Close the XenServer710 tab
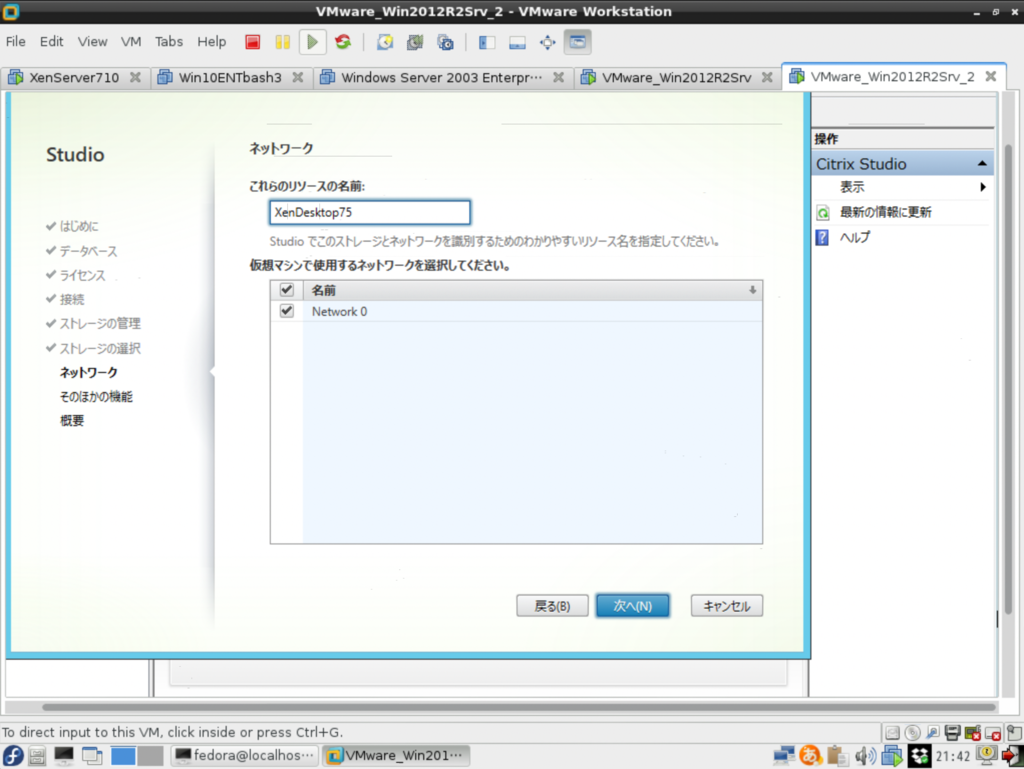 pos(135,77)
